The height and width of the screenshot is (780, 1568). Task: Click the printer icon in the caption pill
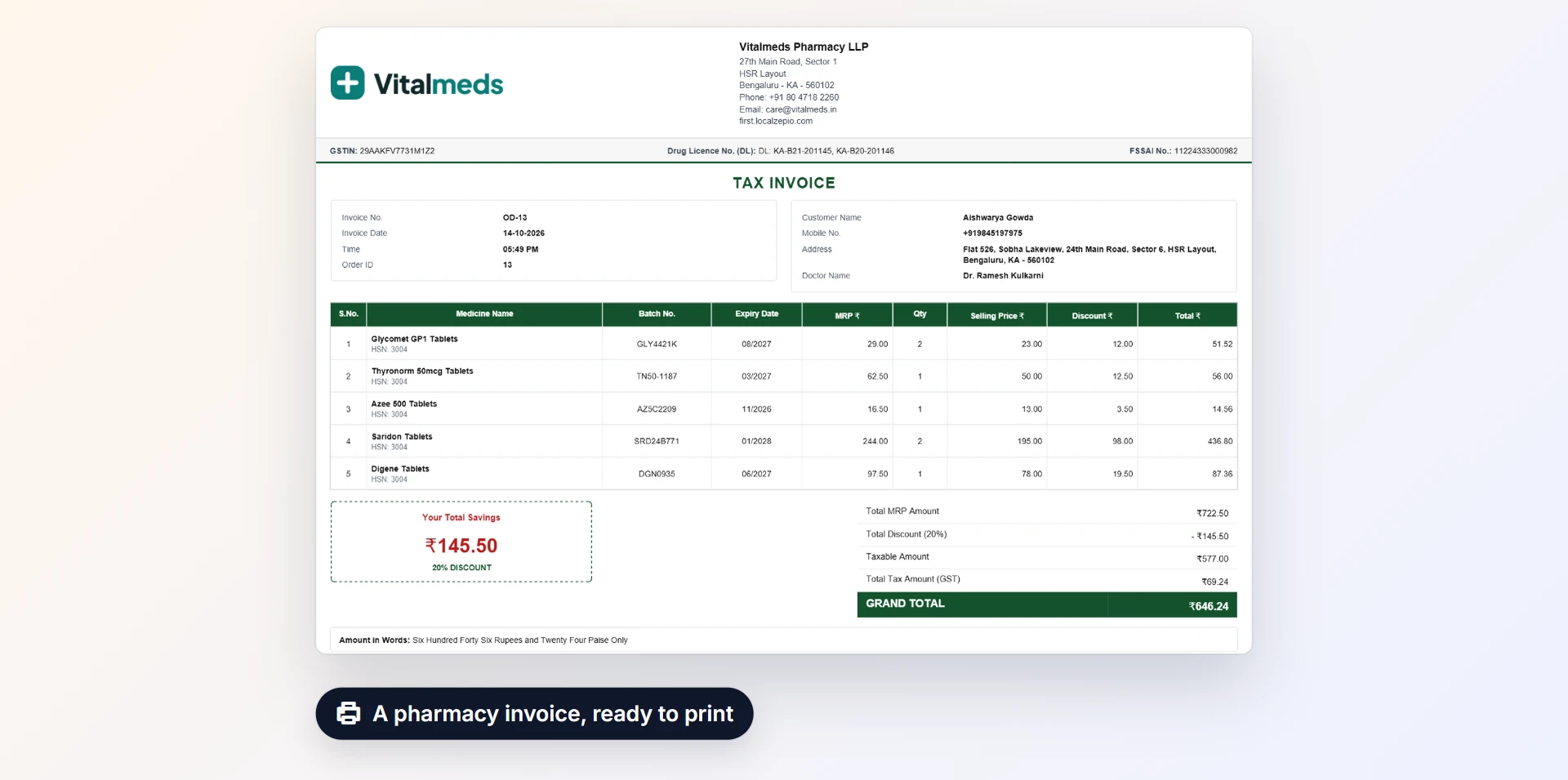coord(349,713)
